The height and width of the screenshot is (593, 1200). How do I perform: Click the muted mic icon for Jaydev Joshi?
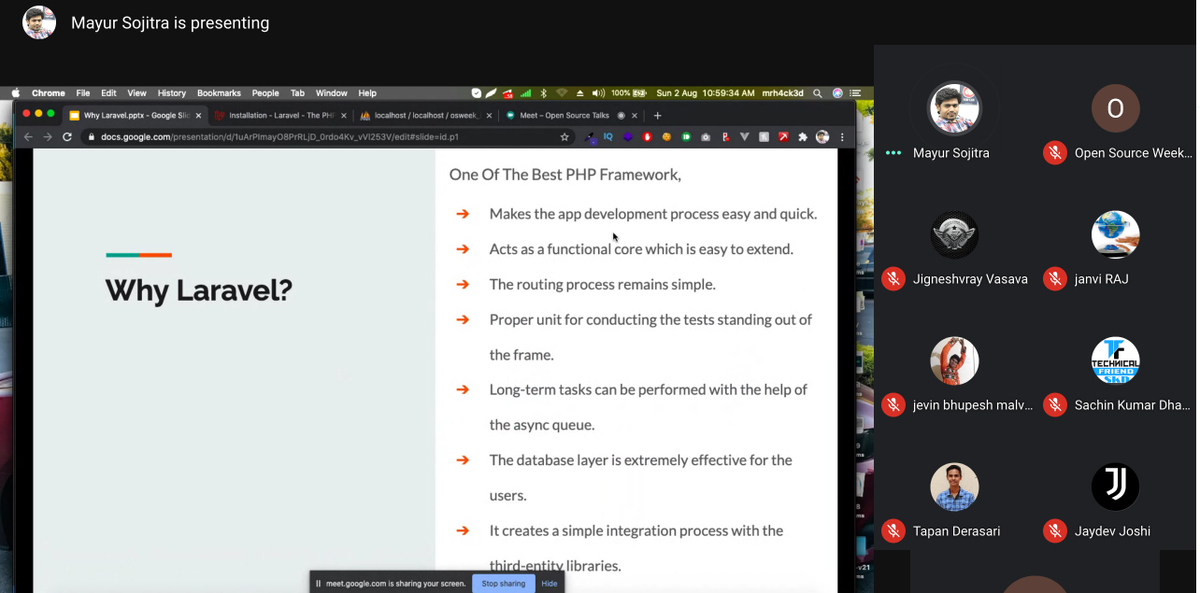(1054, 531)
